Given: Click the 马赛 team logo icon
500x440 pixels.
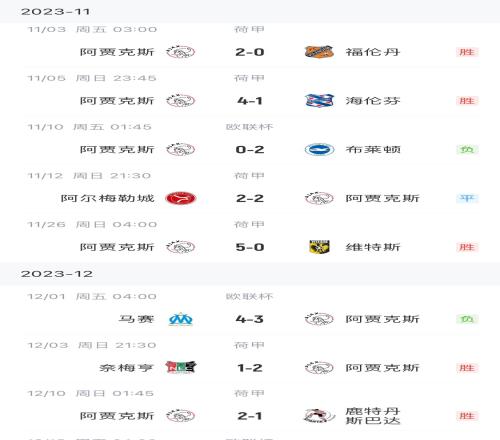Looking at the screenshot, I should point(180,319).
